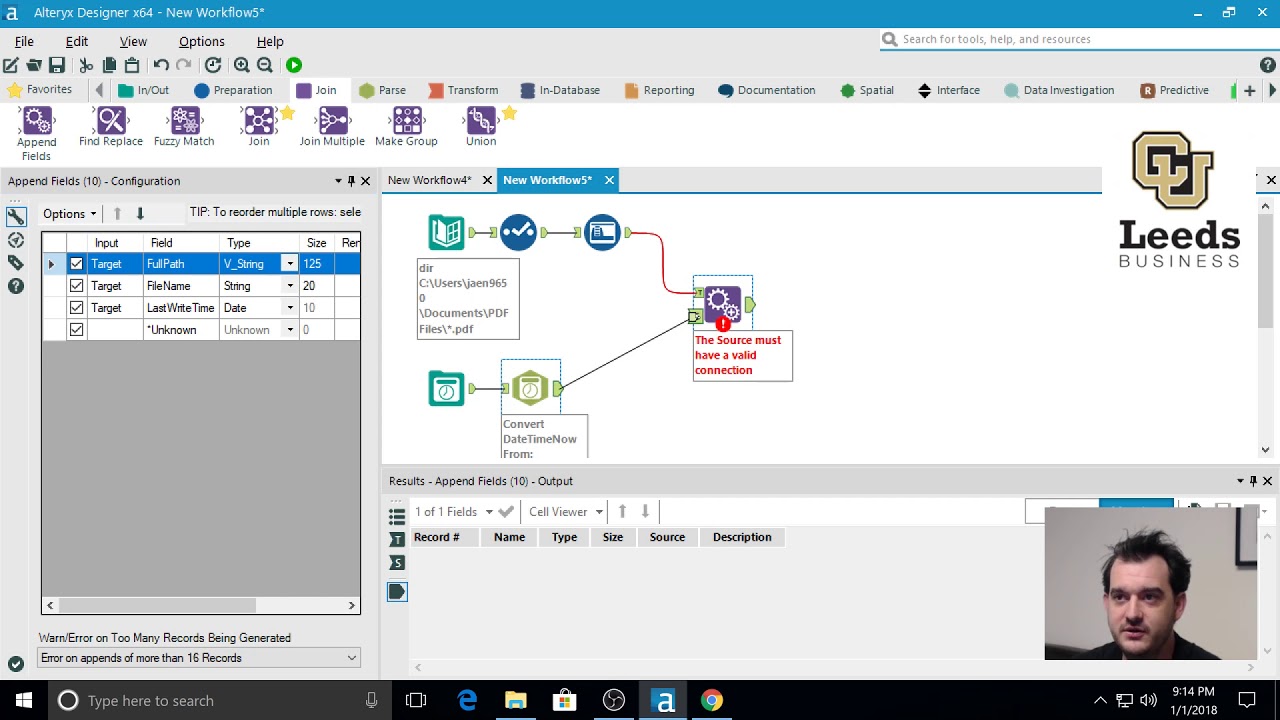The height and width of the screenshot is (720, 1280).
Task: Select the Union tool icon
Action: (x=481, y=121)
